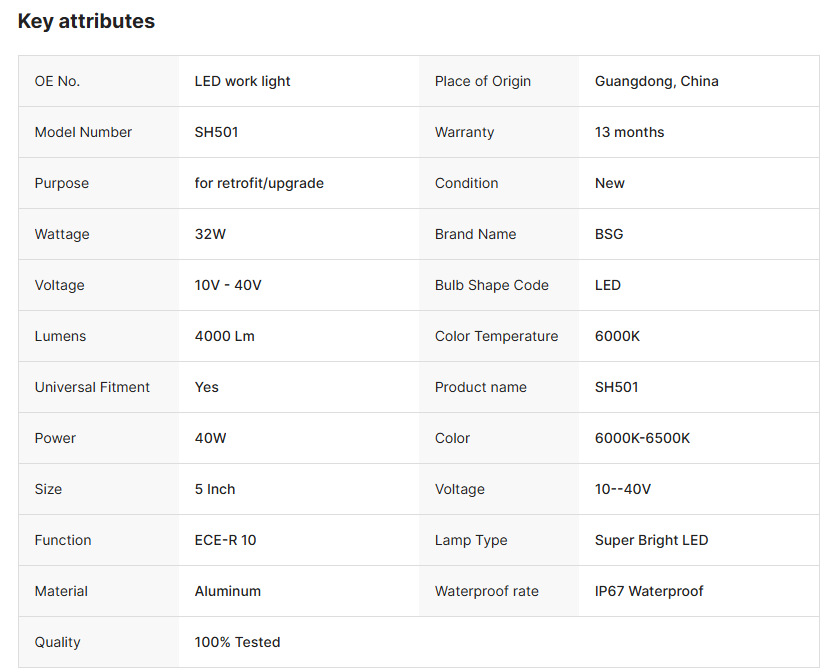Screen dimensions: 832x672
Task: Select the 32W wattage value
Action: (x=212, y=234)
